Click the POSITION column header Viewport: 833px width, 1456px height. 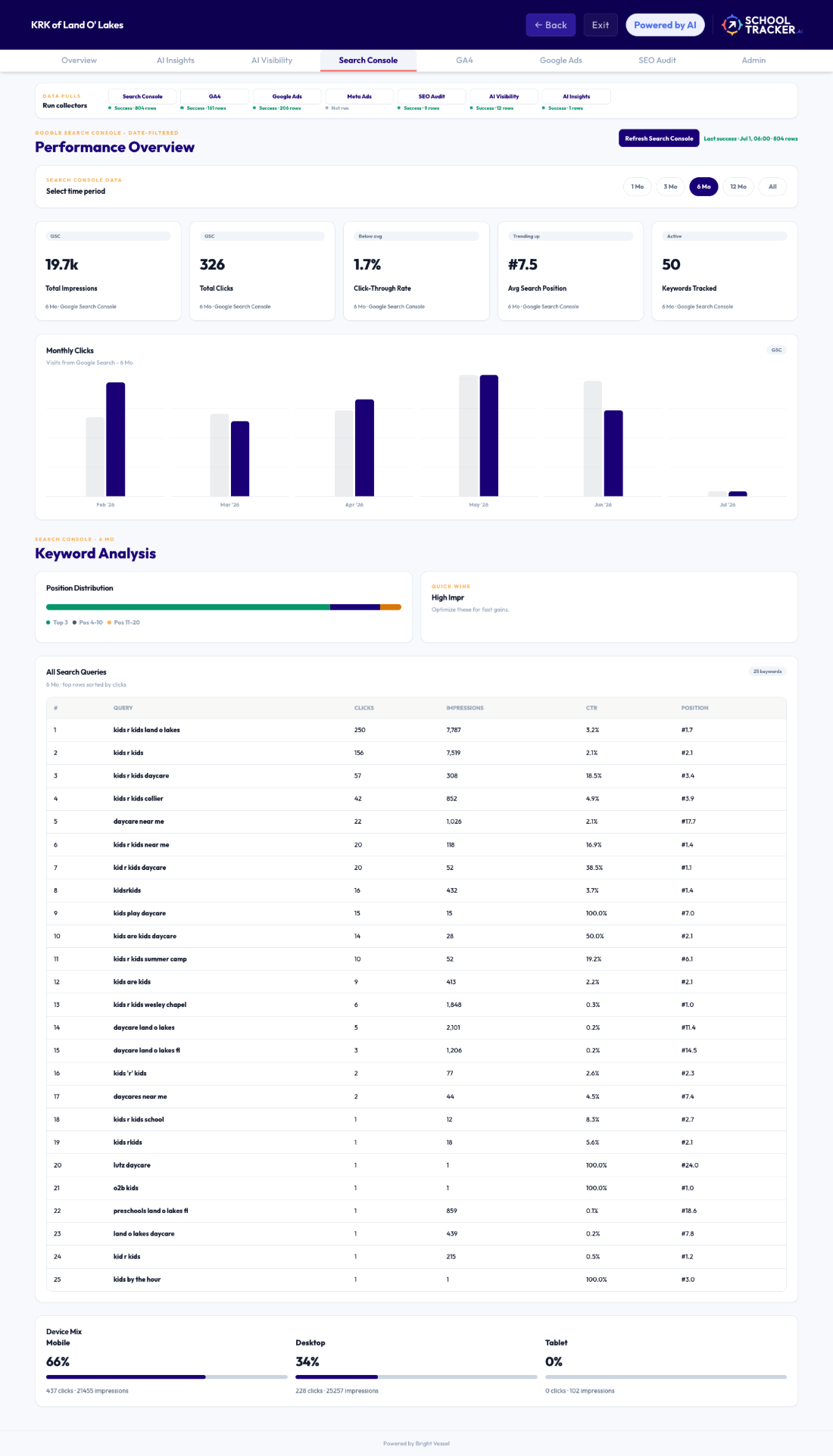click(694, 708)
